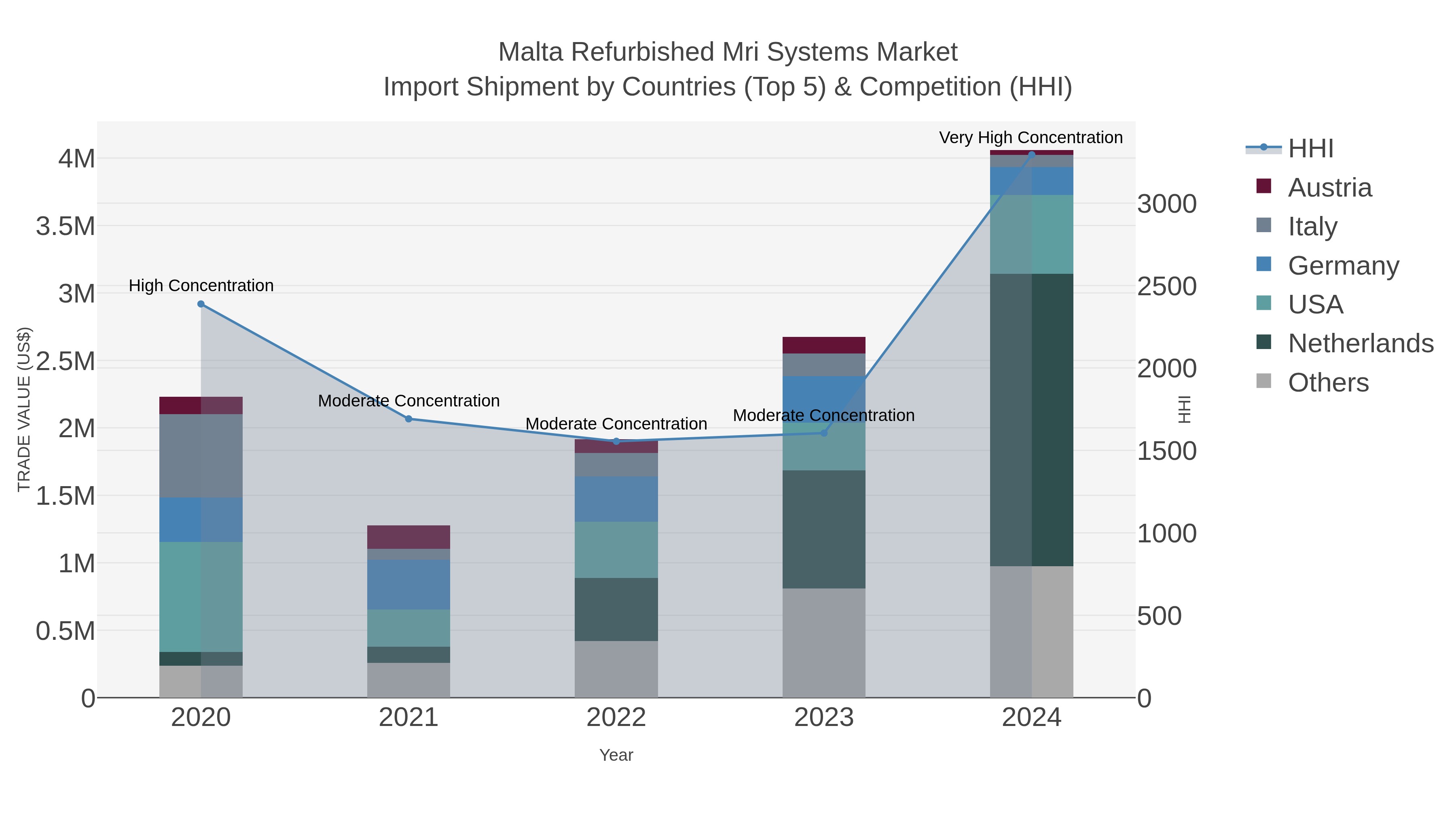Click the Italy legend color swatch
Screen dimensions: 1456x819
(1263, 225)
